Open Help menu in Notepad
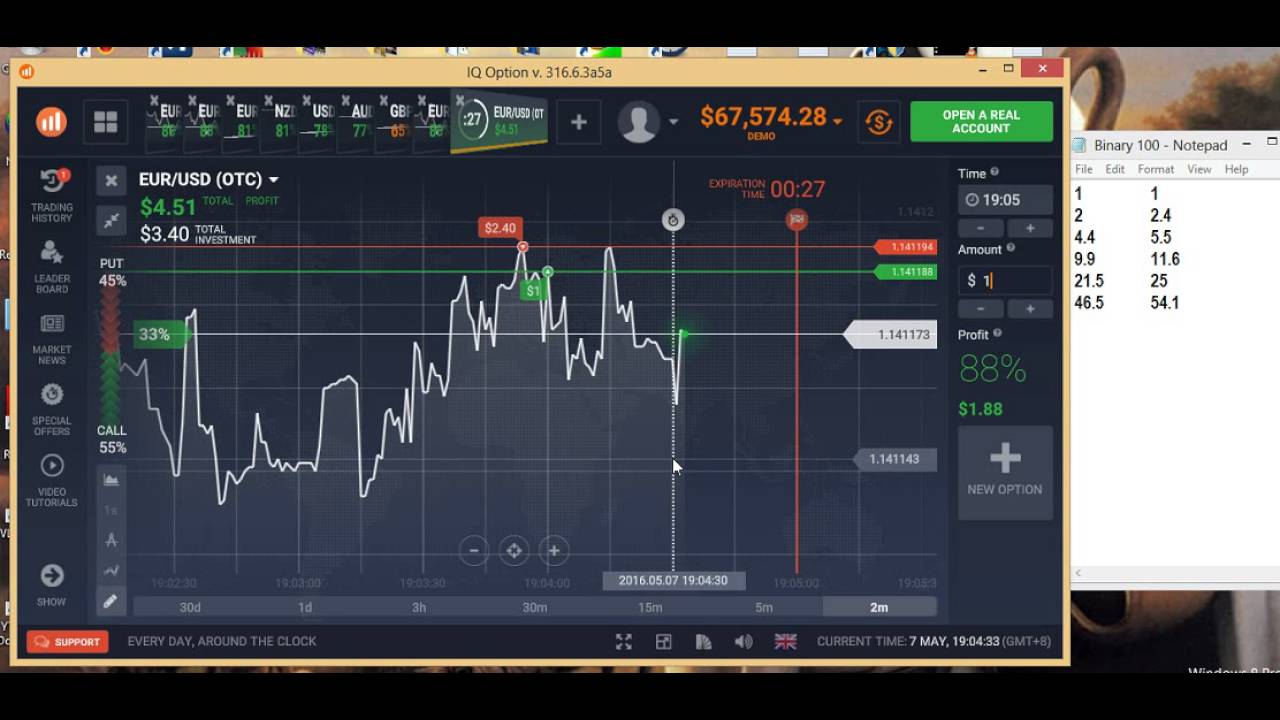The image size is (1280, 720). 1236,169
